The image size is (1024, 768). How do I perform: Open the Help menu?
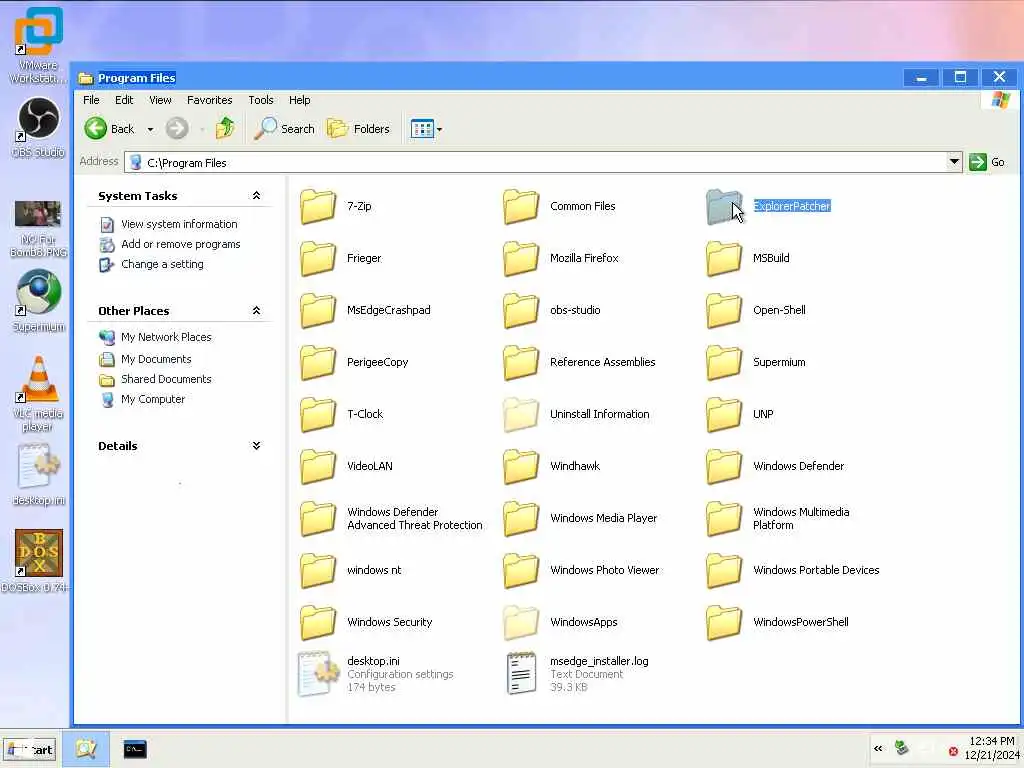pyautogui.click(x=300, y=100)
